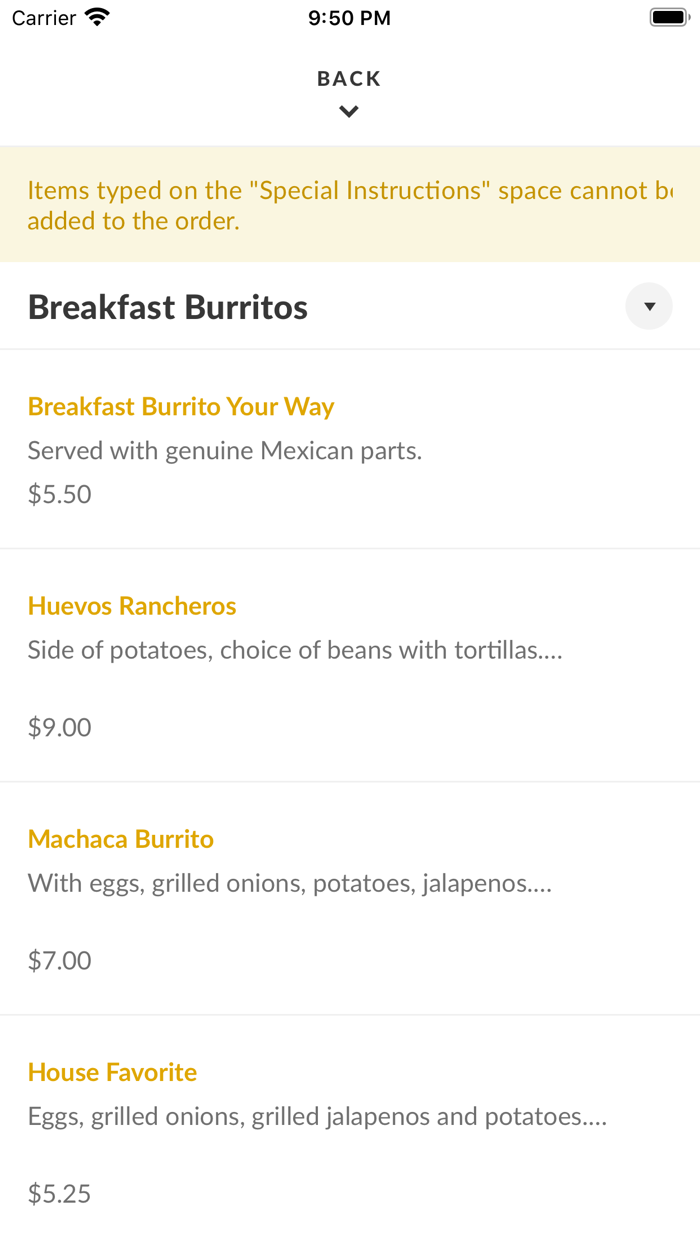The image size is (700, 1244).
Task: Tap the circular collapse arrow for Breakfast Burritos
Action: click(649, 306)
